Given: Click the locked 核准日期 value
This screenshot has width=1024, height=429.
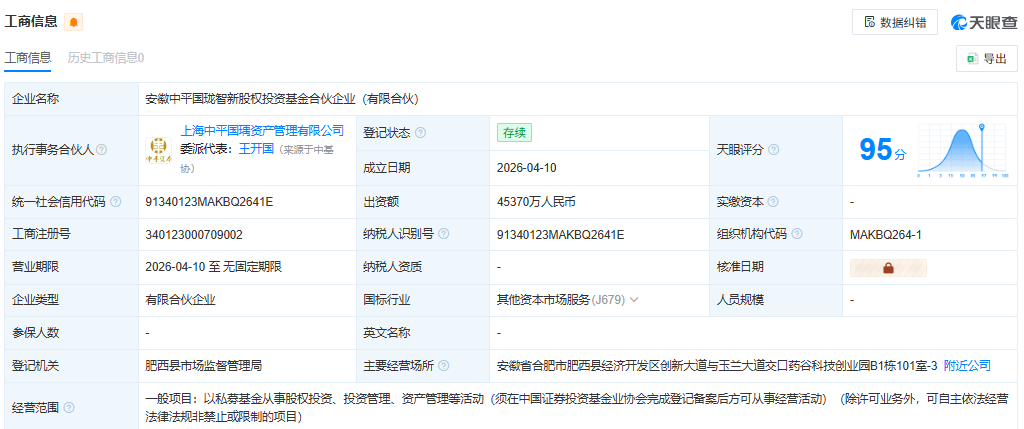Looking at the screenshot, I should click(888, 267).
